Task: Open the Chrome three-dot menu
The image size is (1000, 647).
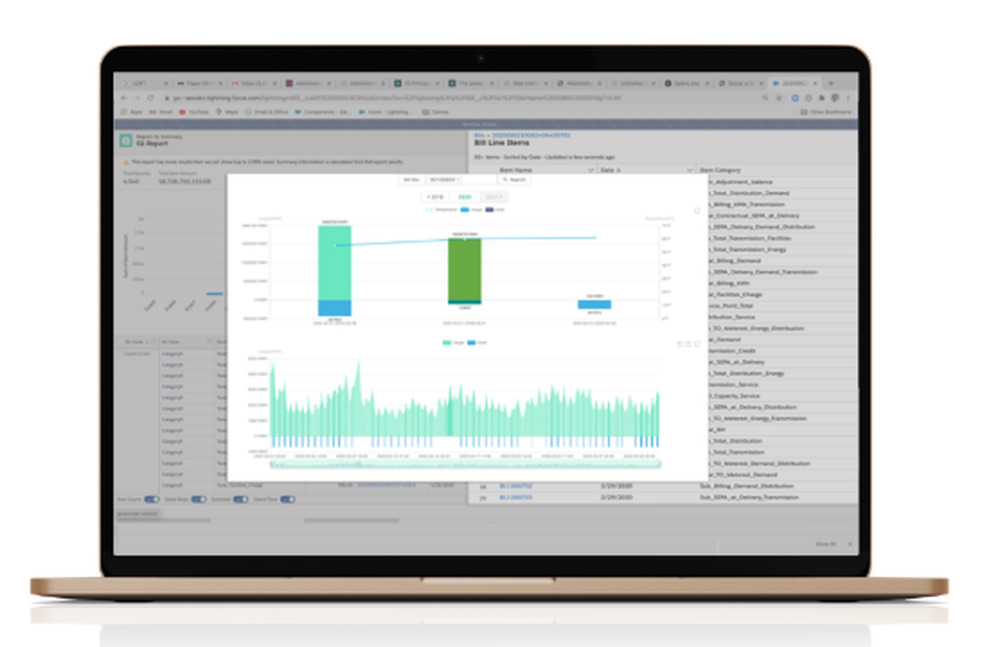Action: (x=848, y=98)
